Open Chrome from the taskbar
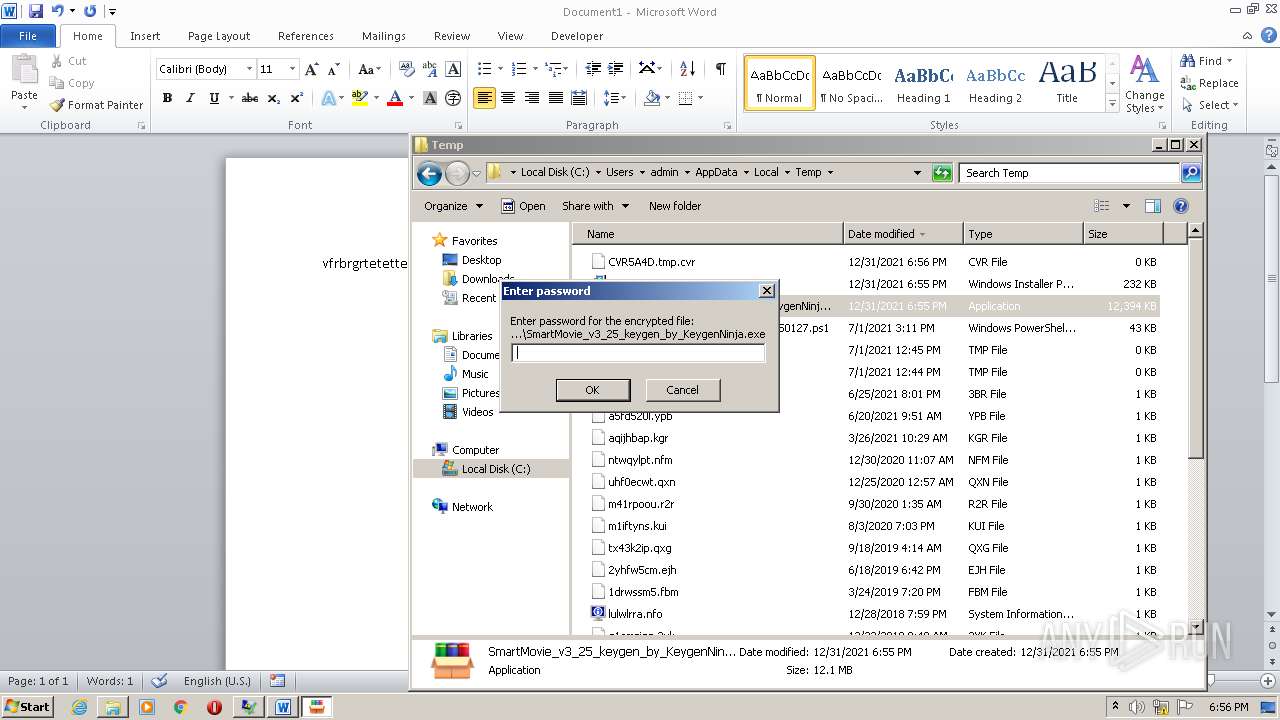 180,707
